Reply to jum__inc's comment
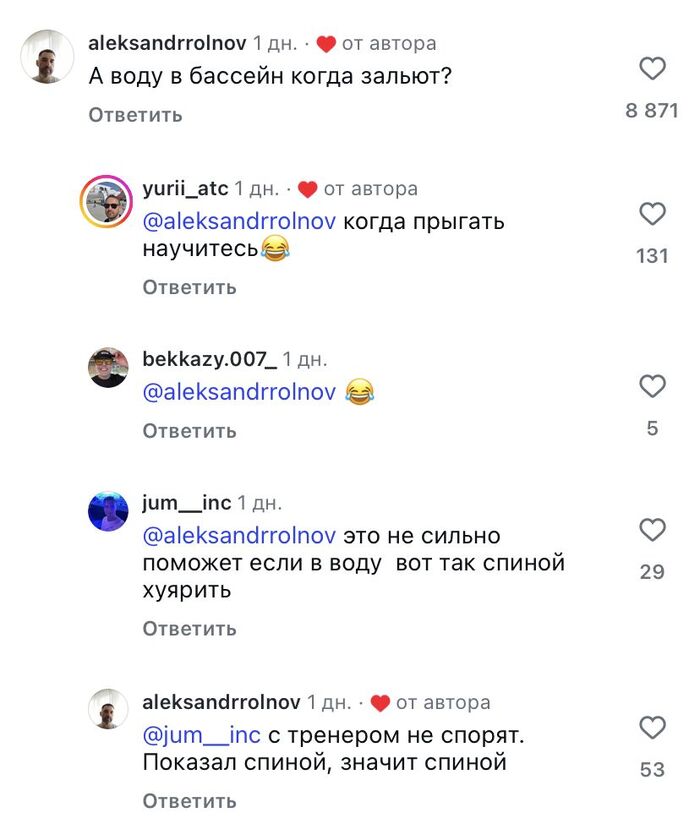 189,629
